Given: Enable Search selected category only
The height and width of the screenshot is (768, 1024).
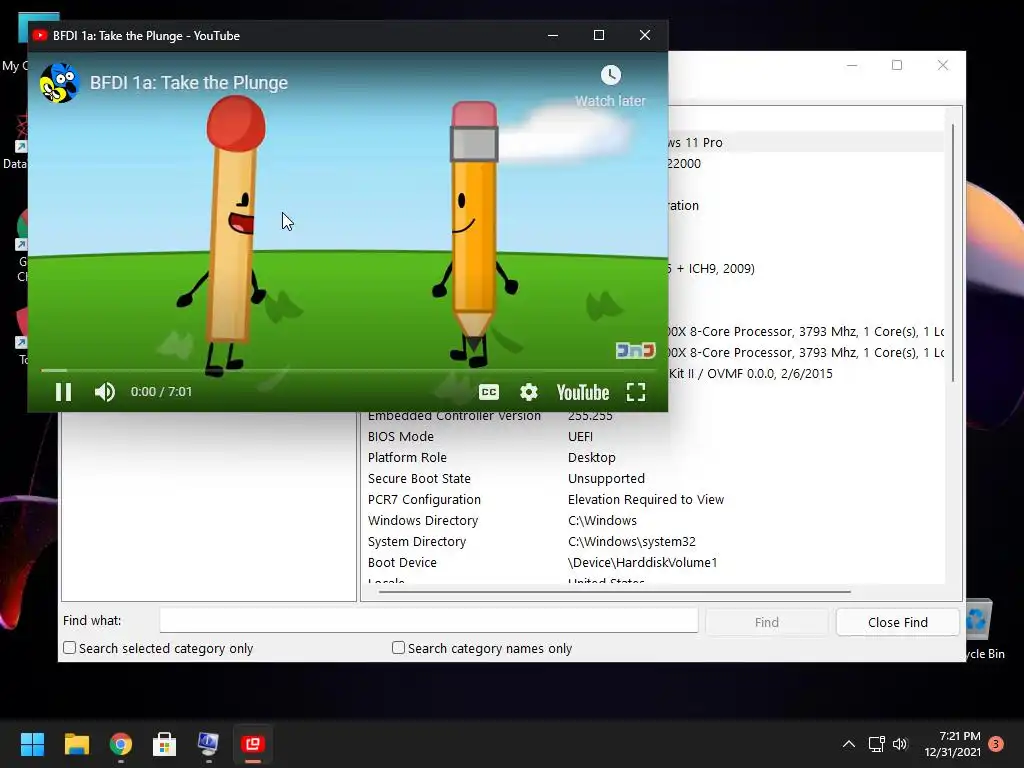Looking at the screenshot, I should point(70,648).
